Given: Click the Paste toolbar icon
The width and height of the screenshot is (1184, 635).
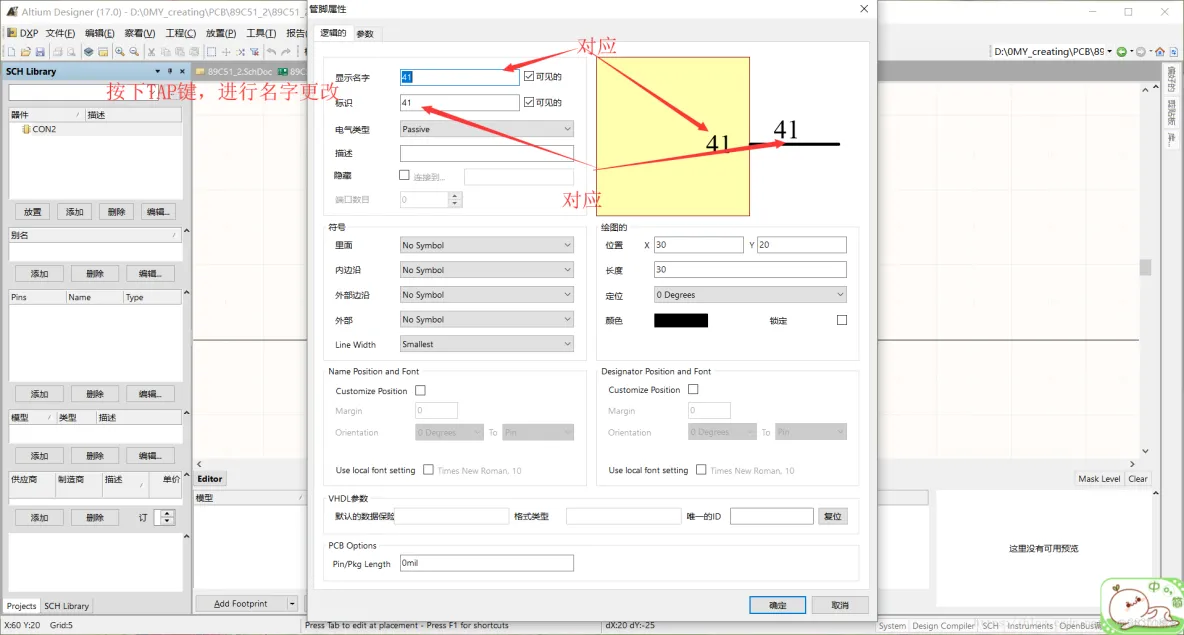Looking at the screenshot, I should [x=180, y=52].
